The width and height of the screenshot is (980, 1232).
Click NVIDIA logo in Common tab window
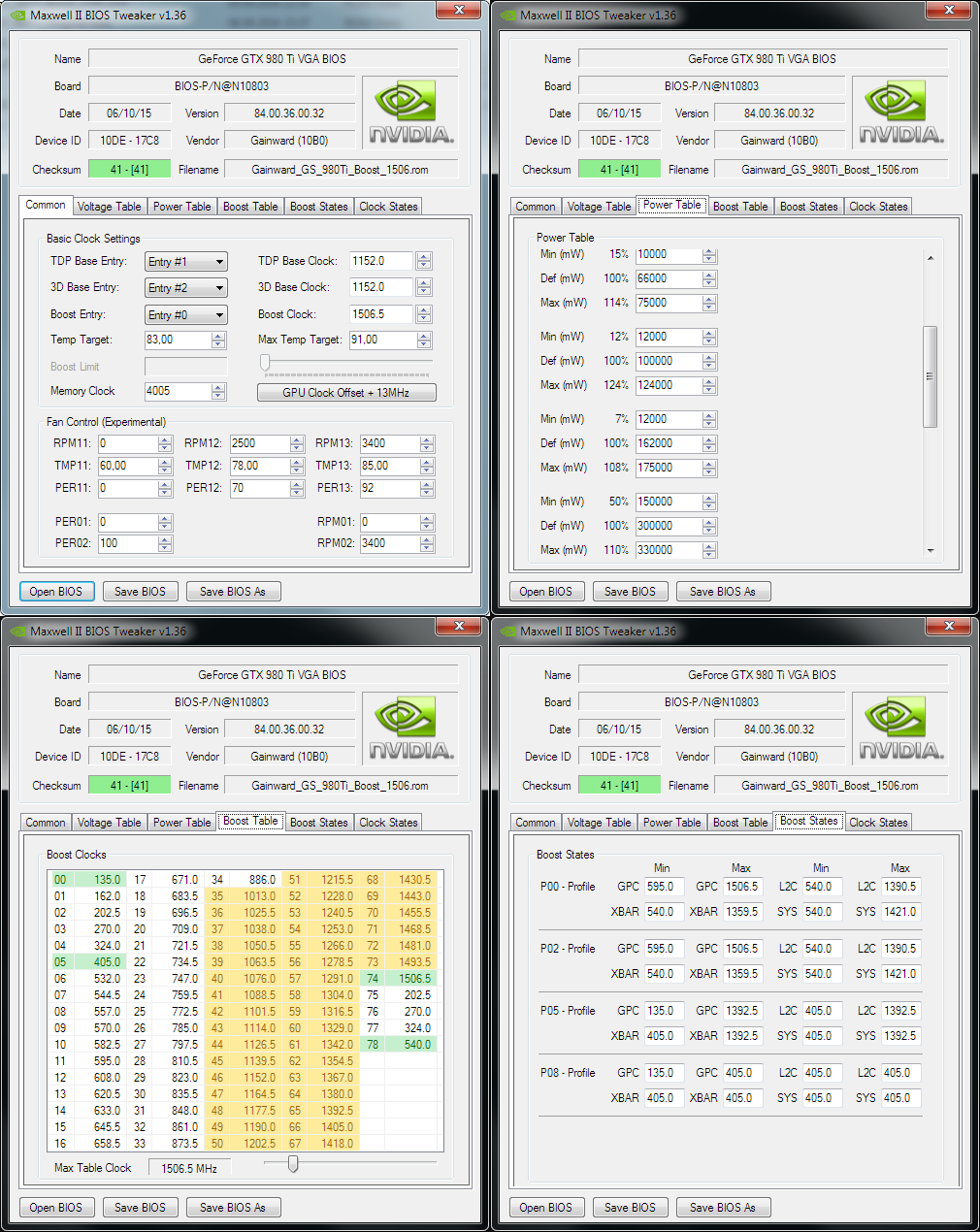(x=411, y=113)
